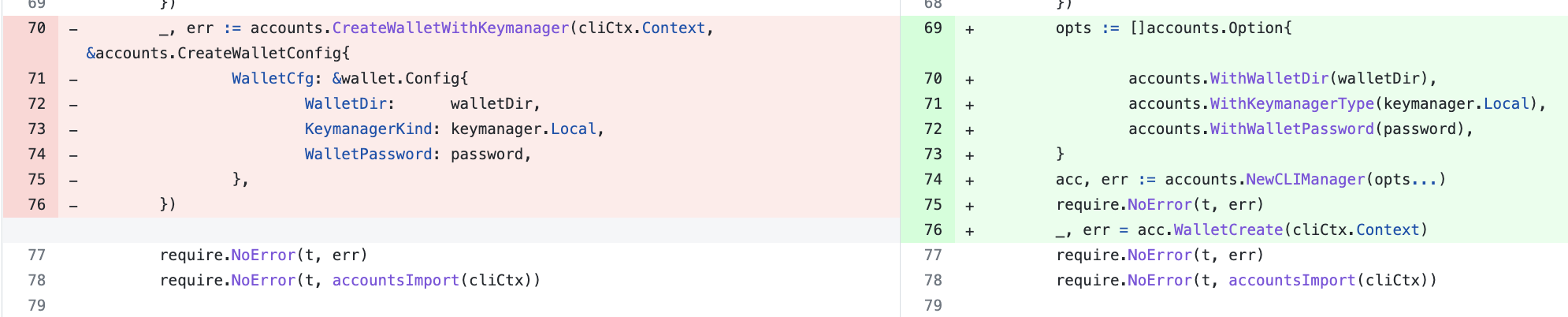Click WalletPassword field in deleted line 74
The image size is (1568, 317).
pos(368,155)
